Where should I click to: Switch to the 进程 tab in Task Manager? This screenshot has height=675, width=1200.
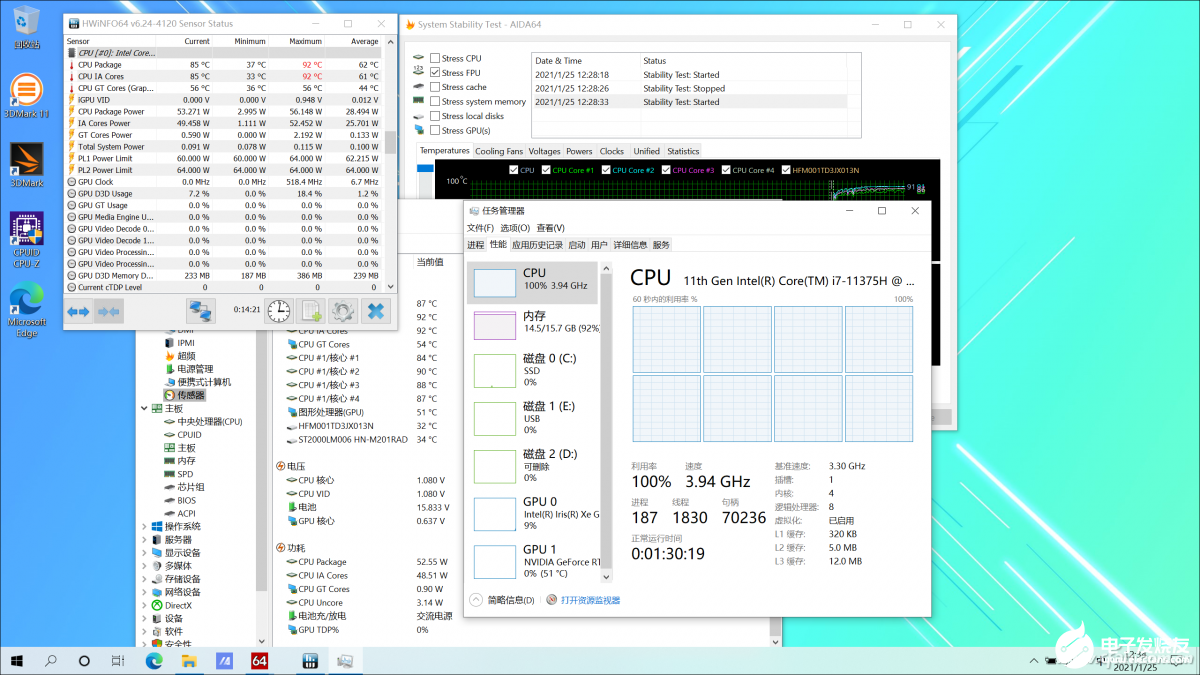tap(475, 245)
